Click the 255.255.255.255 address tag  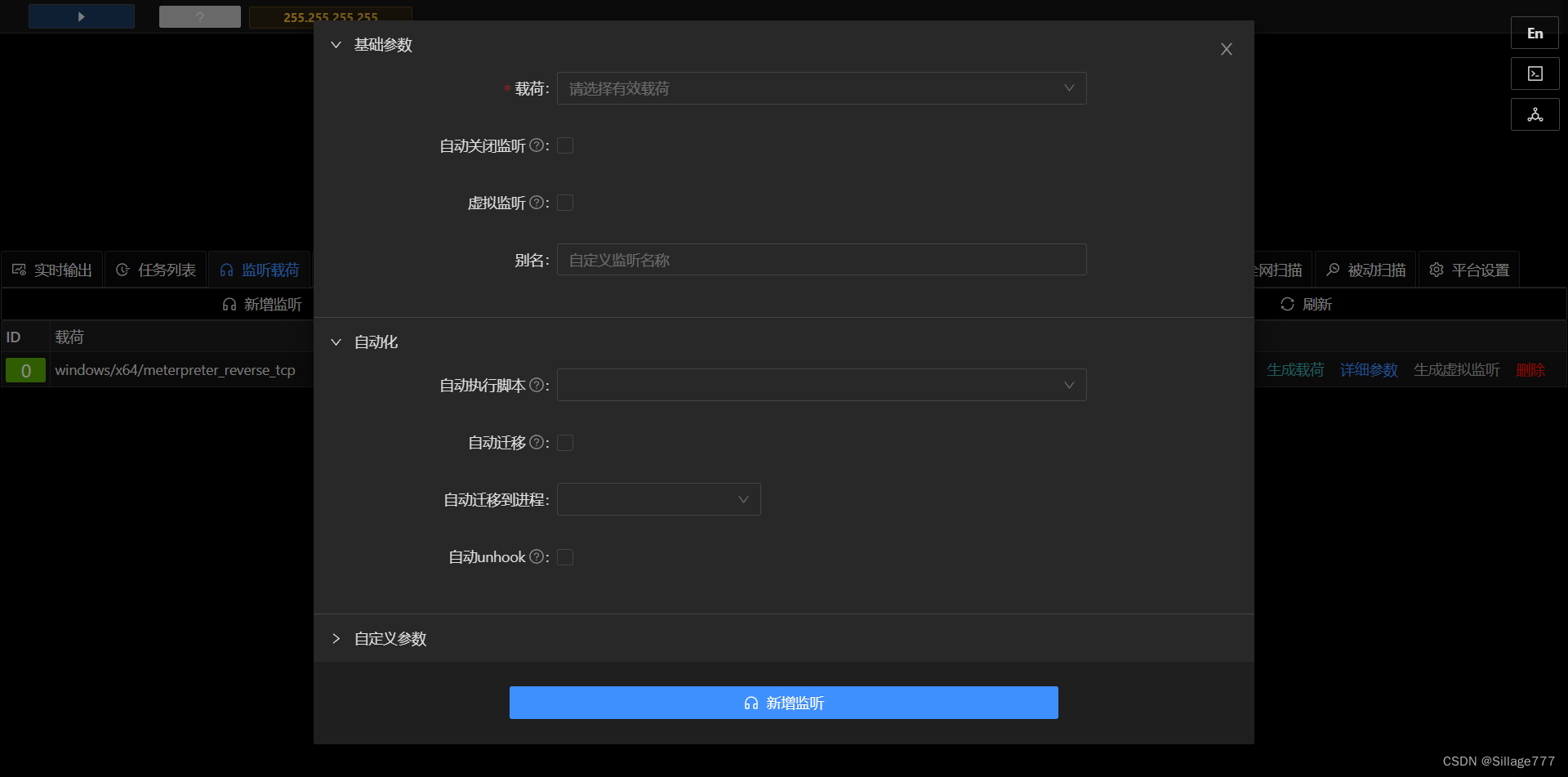tap(331, 17)
